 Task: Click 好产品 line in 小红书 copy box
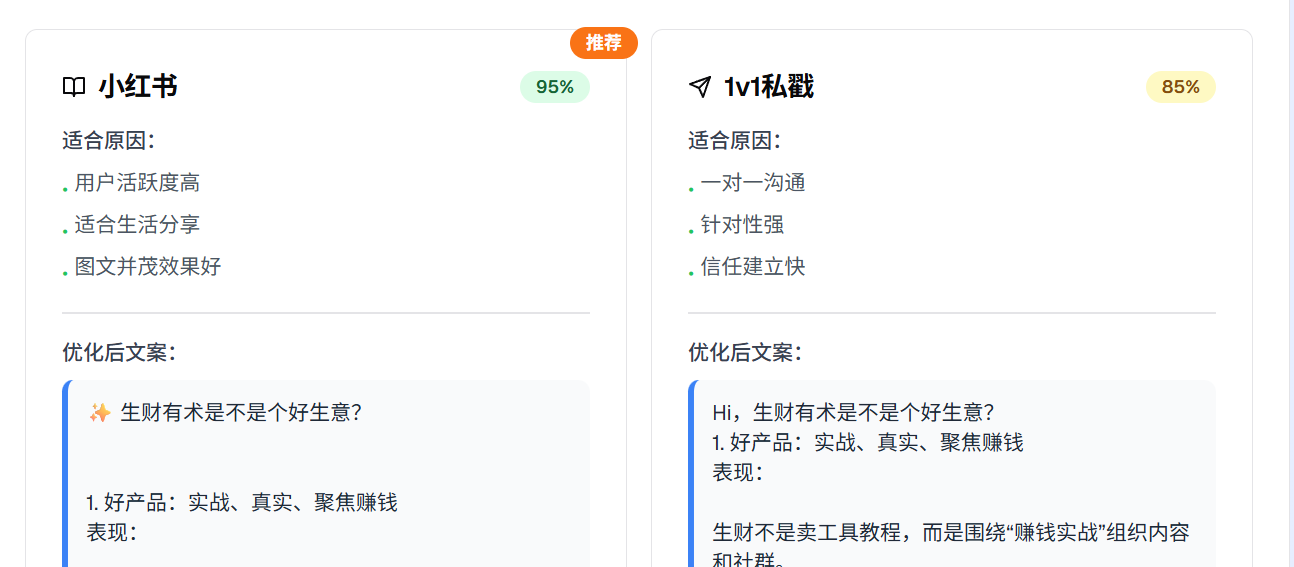[x=242, y=502]
